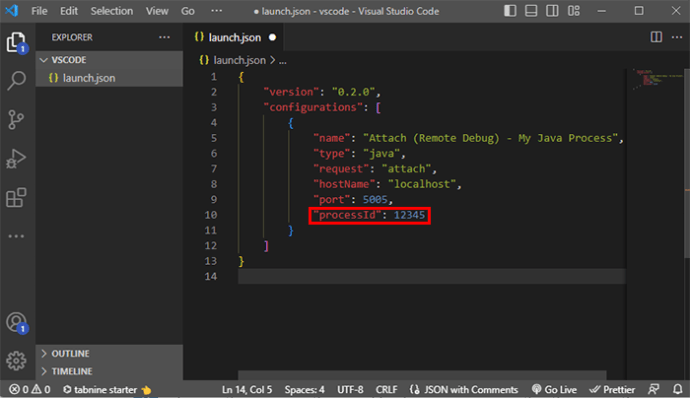The image size is (690, 398).
Task: Toggle the bottom panel layout button
Action: (x=531, y=11)
